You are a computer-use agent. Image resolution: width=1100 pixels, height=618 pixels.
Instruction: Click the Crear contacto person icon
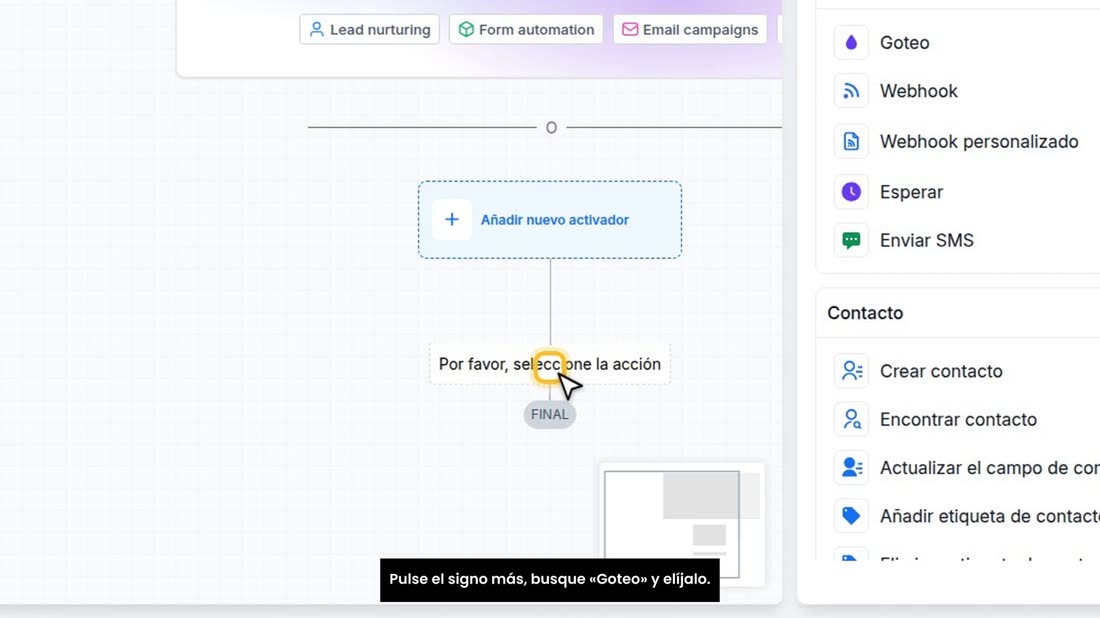click(852, 371)
